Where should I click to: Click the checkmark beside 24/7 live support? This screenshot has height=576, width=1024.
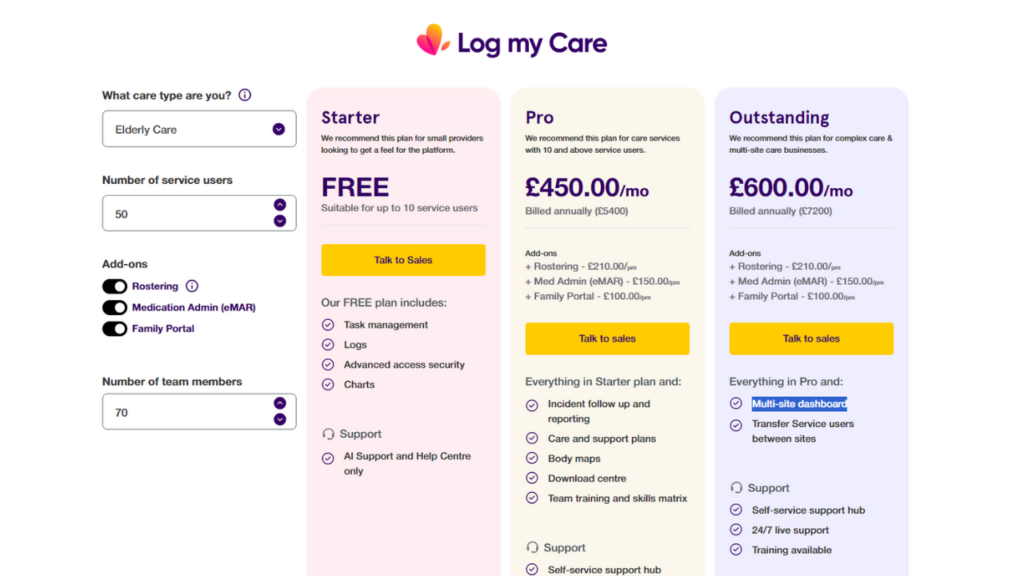(736, 530)
